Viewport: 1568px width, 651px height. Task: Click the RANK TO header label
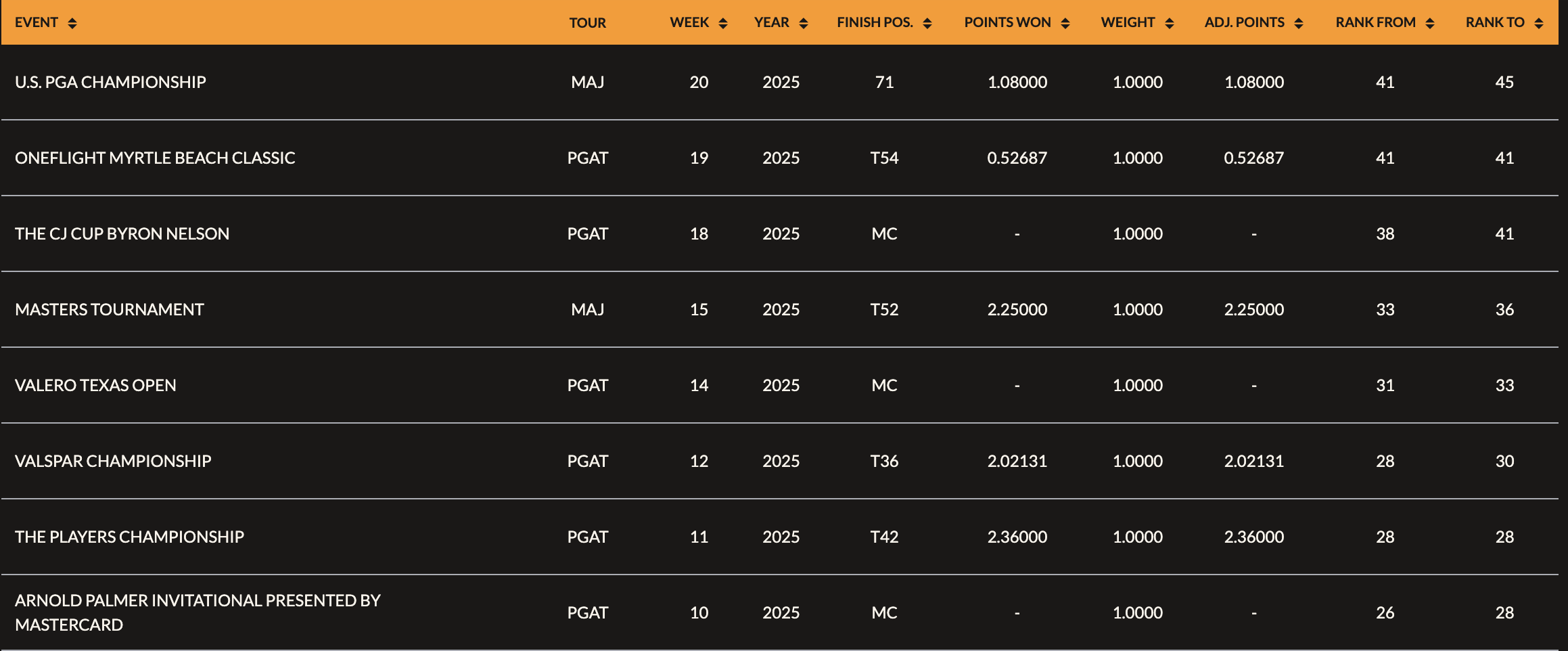pyautogui.click(x=1495, y=22)
